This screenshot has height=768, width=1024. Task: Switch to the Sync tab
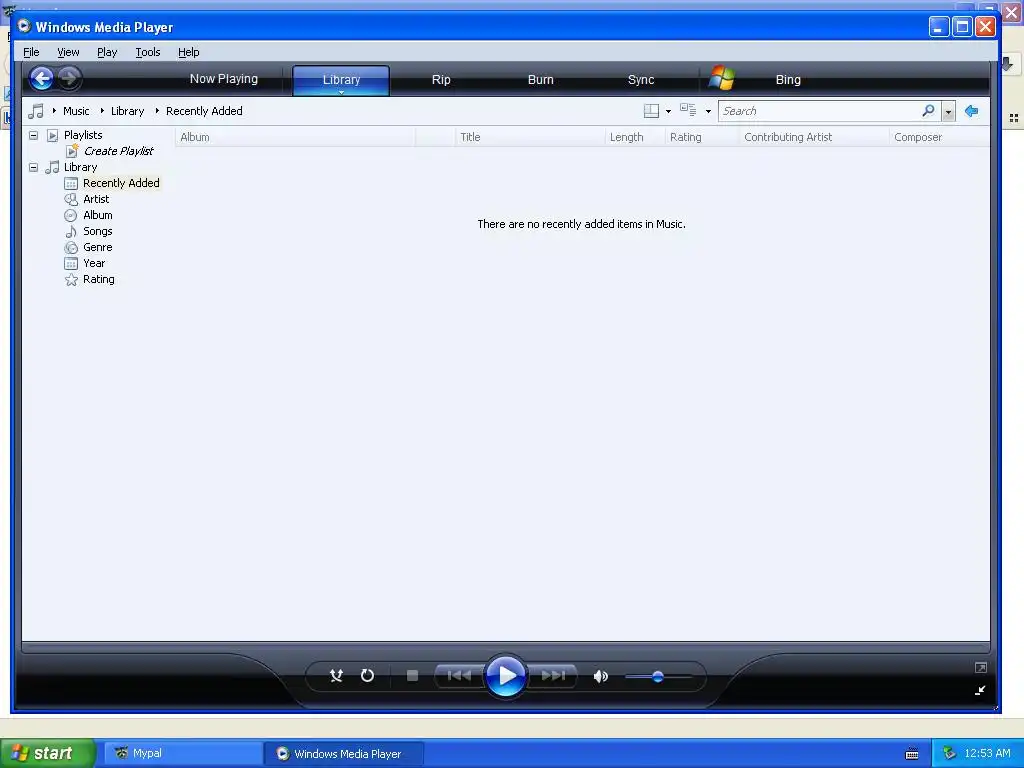tap(641, 80)
